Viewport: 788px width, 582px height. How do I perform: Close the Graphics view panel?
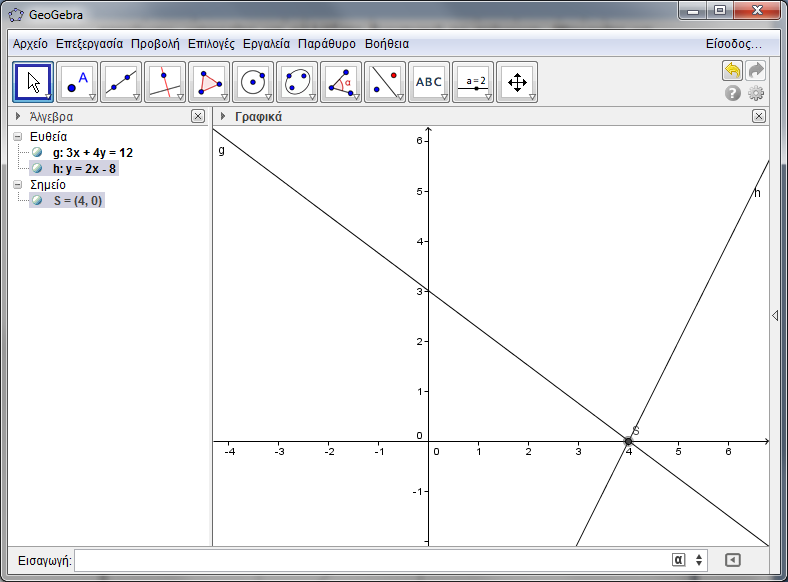[x=759, y=116]
